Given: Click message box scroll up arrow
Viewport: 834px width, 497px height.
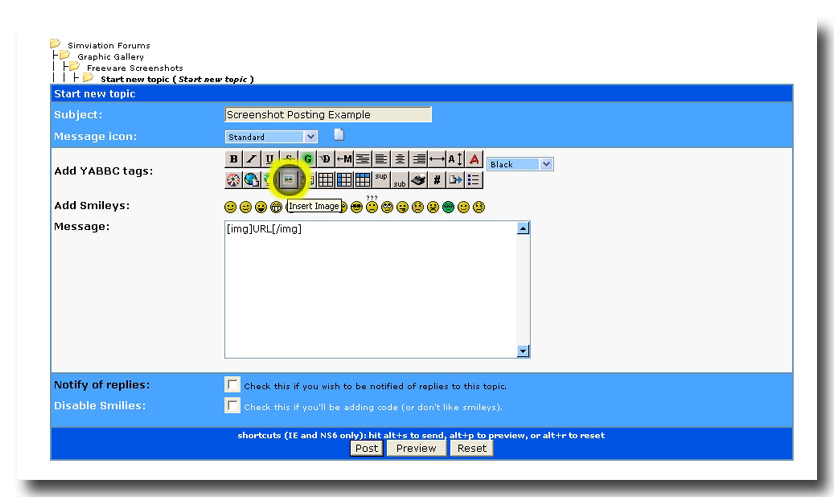Looking at the screenshot, I should click(x=523, y=228).
